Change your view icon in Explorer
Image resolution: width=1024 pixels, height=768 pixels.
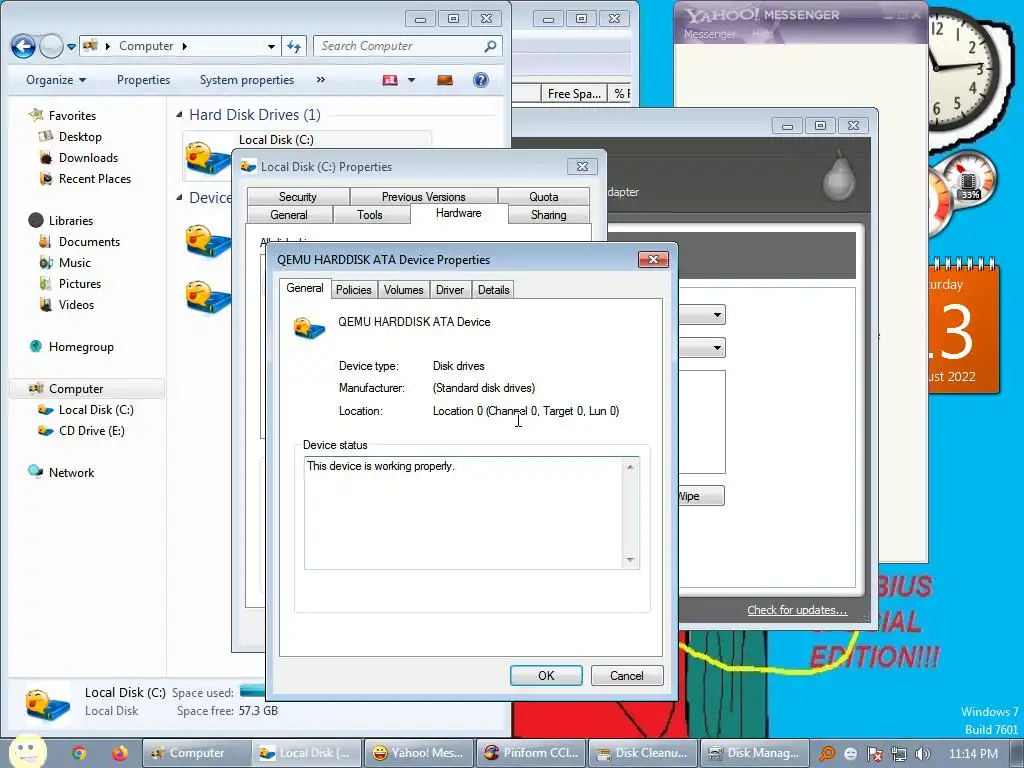pyautogui.click(x=390, y=80)
